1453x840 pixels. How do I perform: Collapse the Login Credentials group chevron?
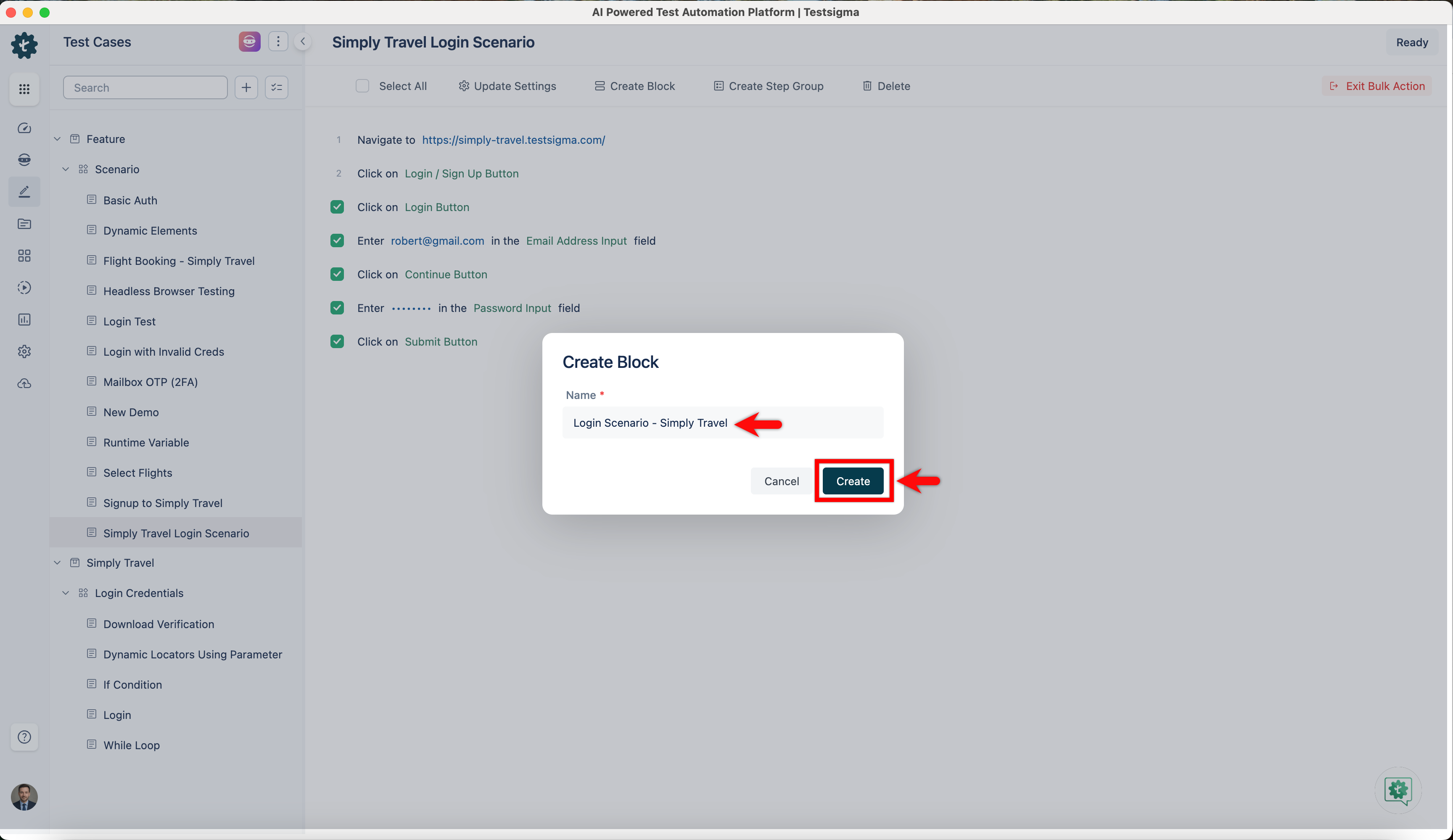(66, 593)
